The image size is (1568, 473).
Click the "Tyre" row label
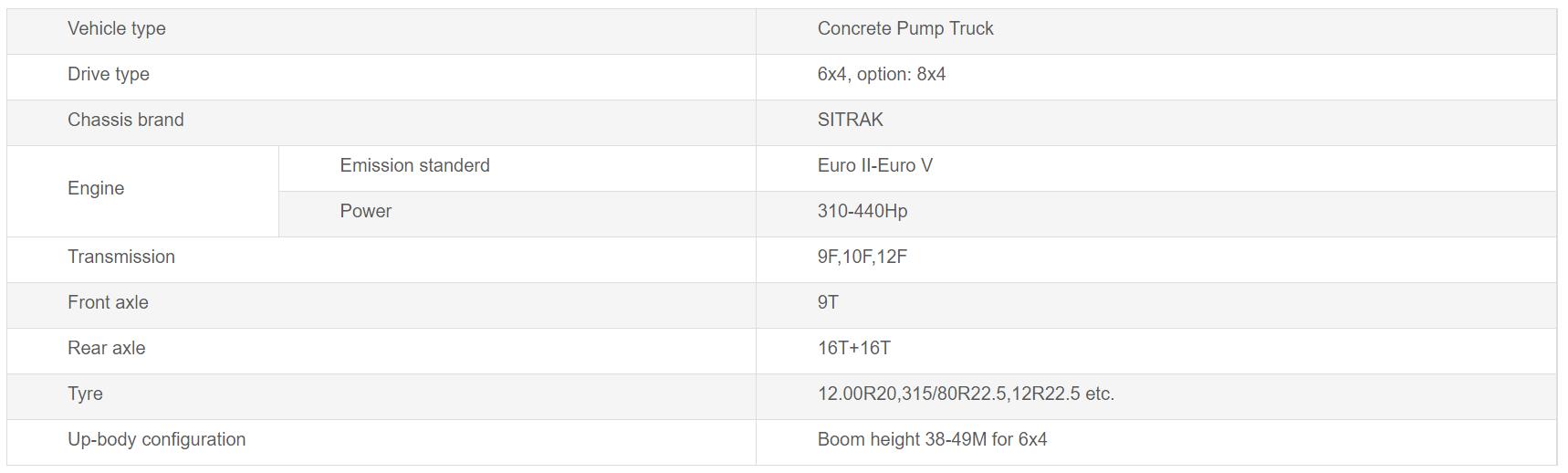tap(85, 394)
